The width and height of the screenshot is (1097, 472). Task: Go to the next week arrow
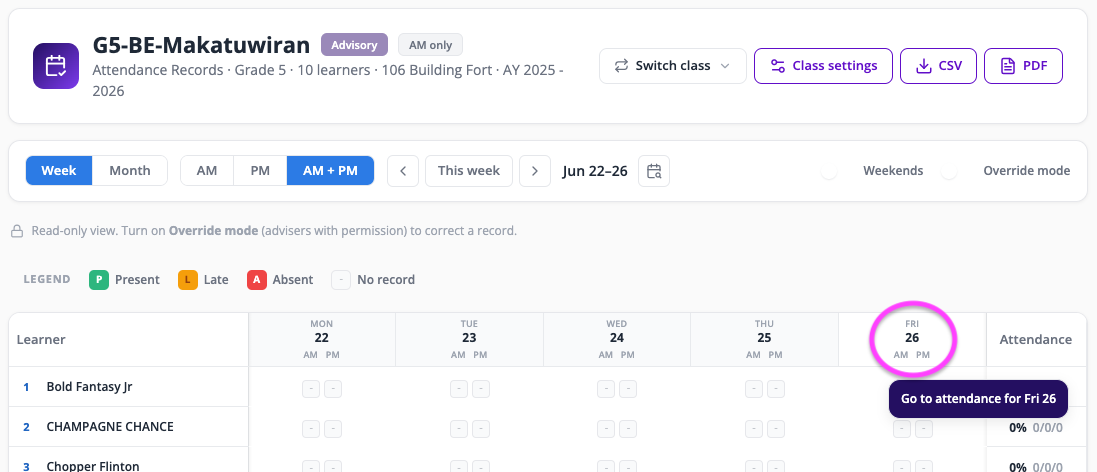coord(535,171)
